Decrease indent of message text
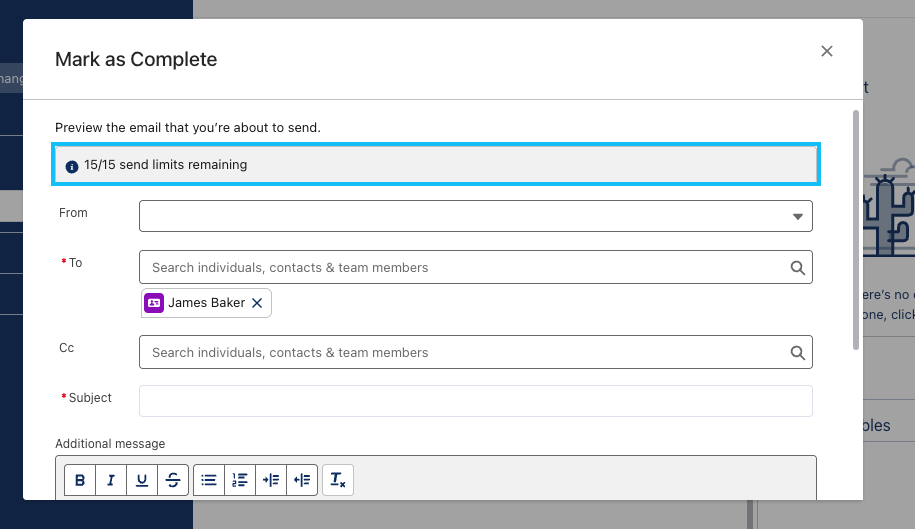 [x=302, y=480]
